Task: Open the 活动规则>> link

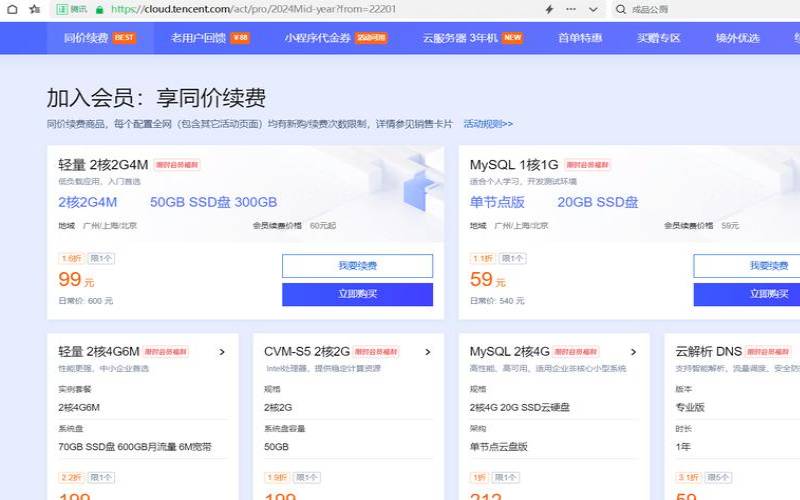Action: pyautogui.click(x=488, y=124)
